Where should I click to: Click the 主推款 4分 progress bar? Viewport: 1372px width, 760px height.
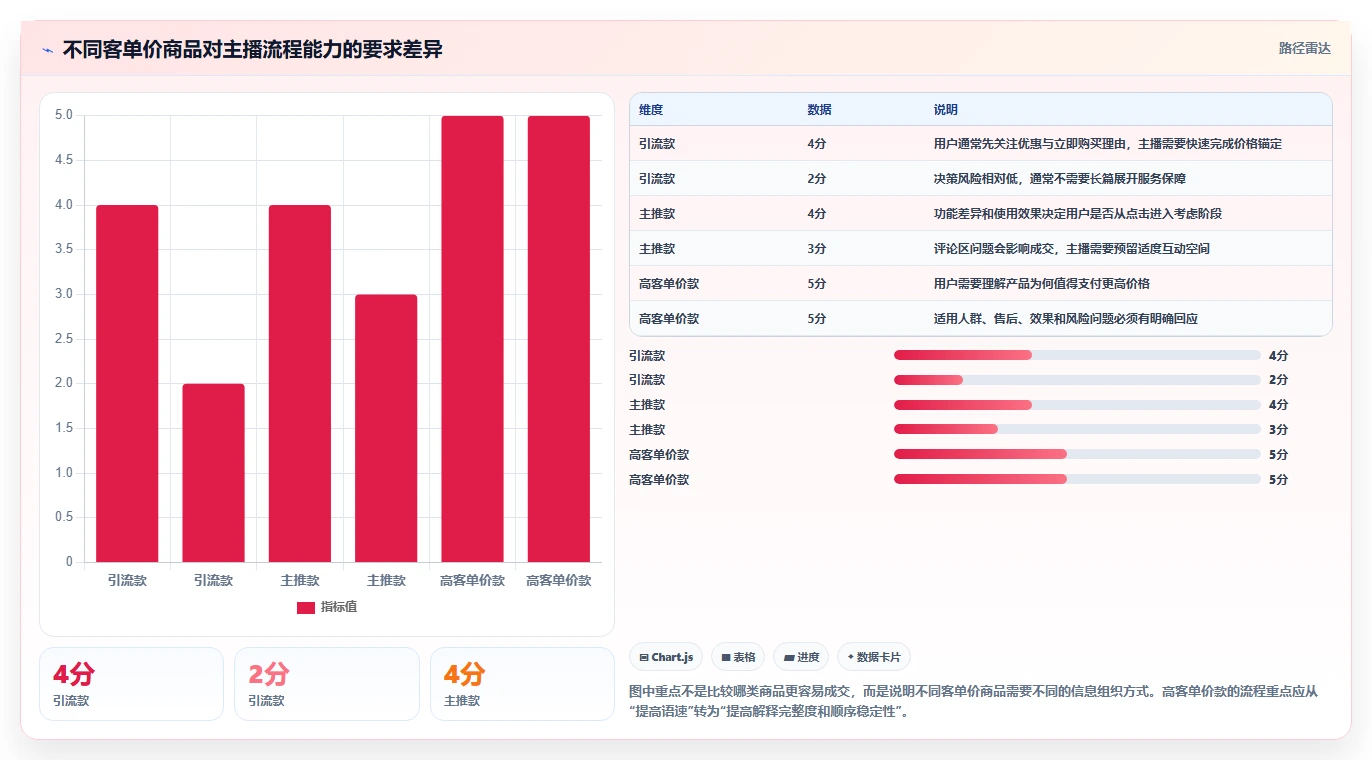[x=1077, y=405]
